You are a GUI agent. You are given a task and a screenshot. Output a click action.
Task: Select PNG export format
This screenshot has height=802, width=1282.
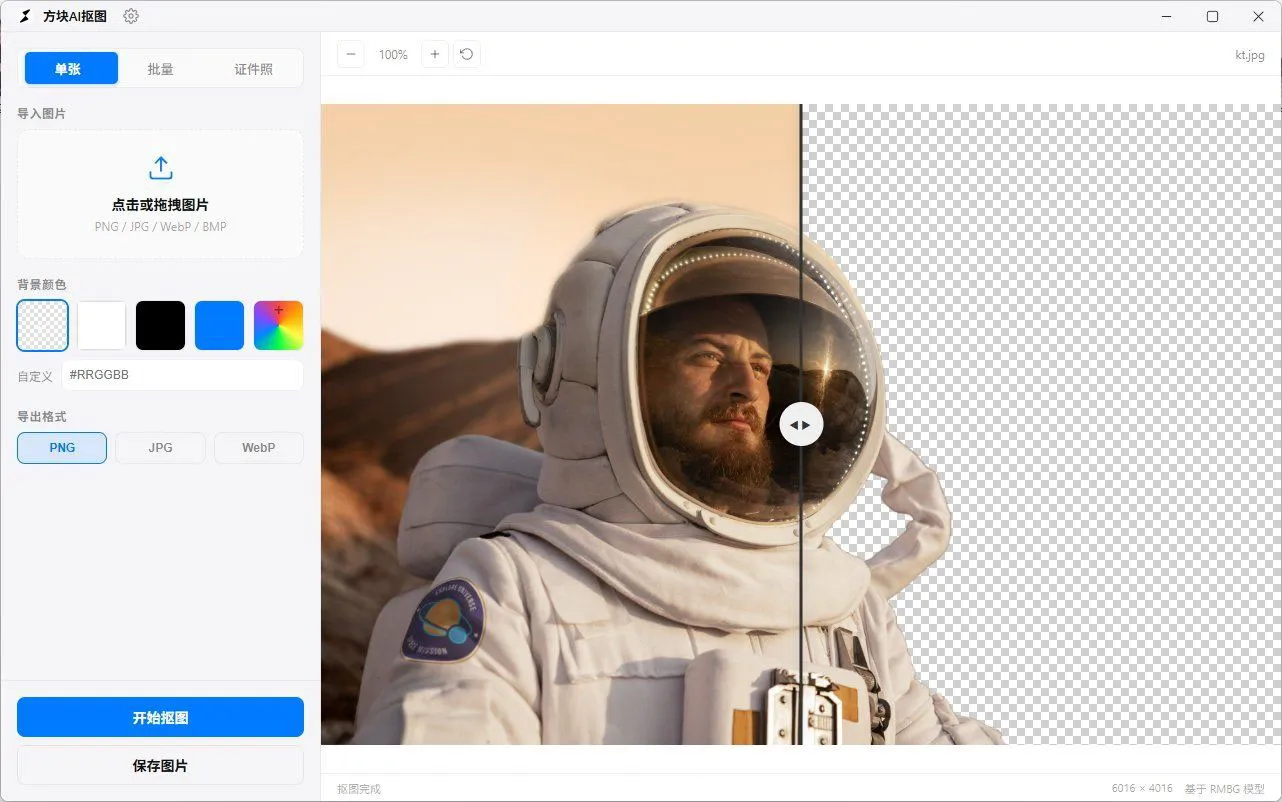pyautogui.click(x=62, y=448)
